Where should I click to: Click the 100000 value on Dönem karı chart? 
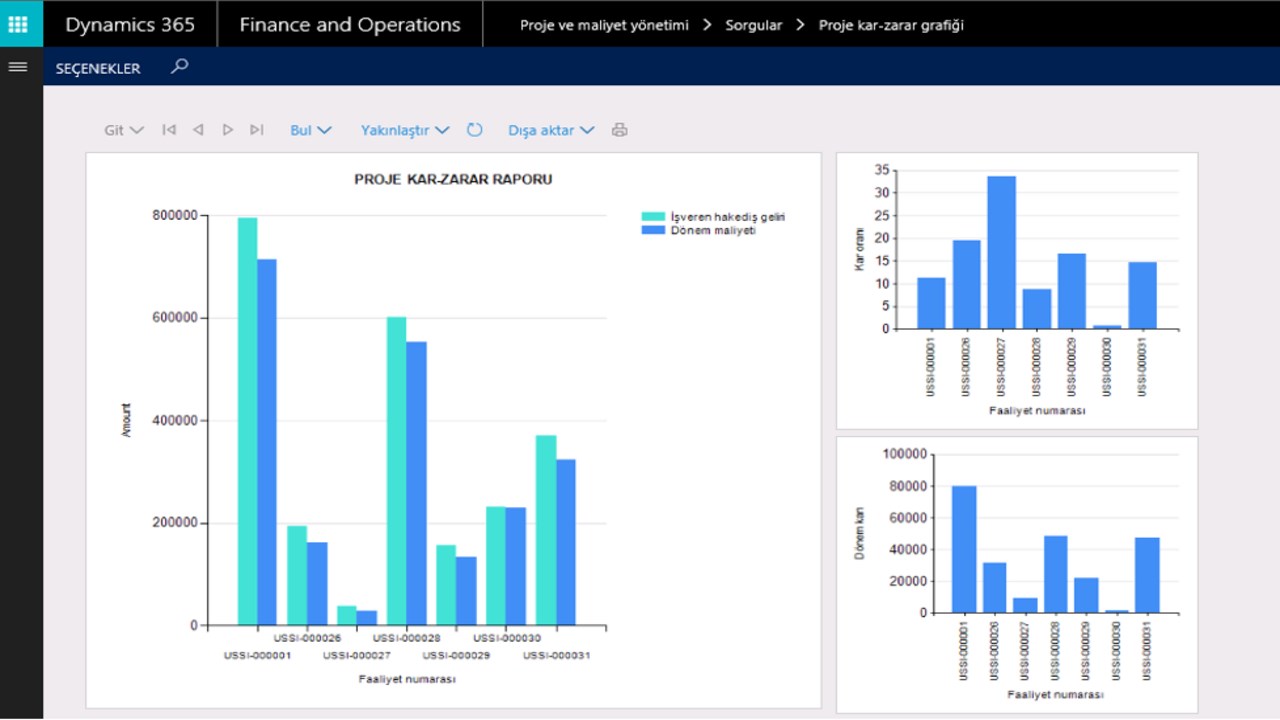point(903,454)
